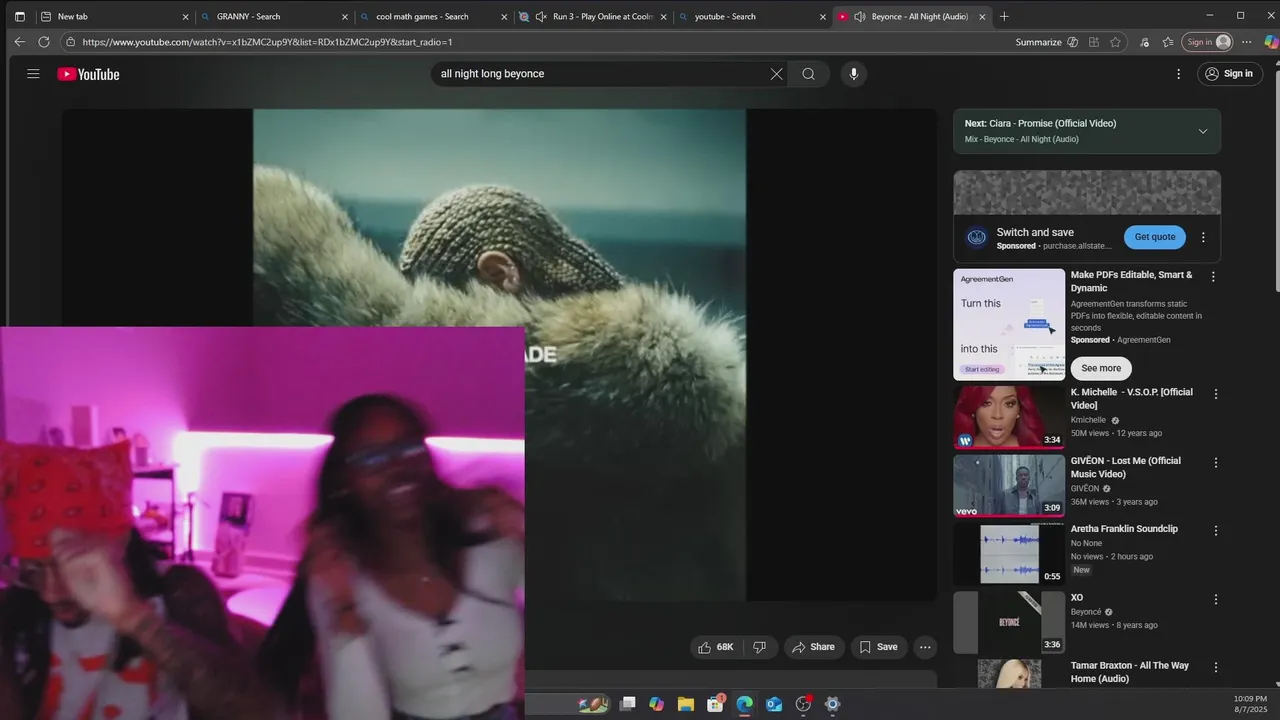The image size is (1280, 720).
Task: Play K. Michelle V.S.O.P. thumbnail
Action: pyautogui.click(x=1009, y=417)
